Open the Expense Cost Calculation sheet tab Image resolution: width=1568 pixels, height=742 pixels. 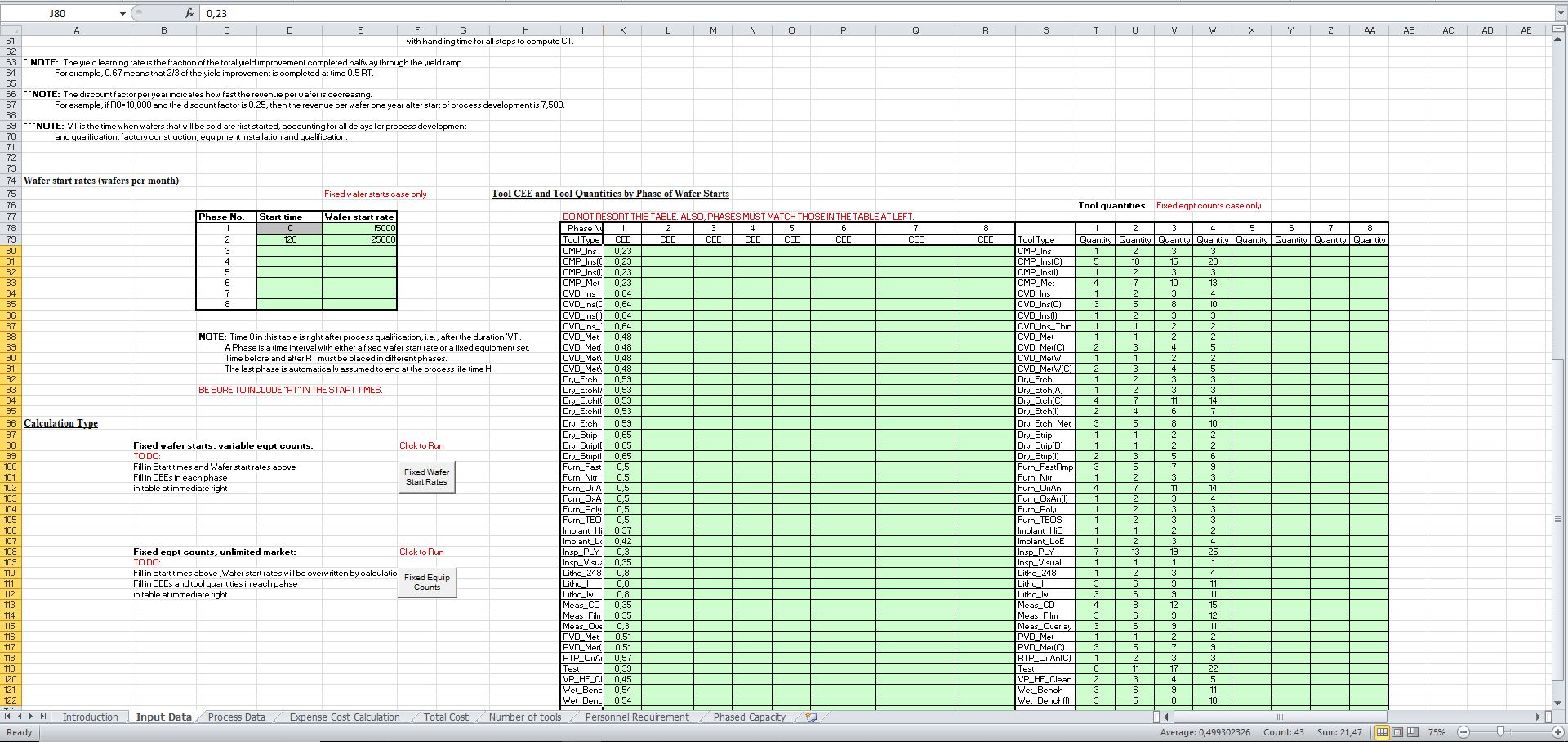point(345,717)
